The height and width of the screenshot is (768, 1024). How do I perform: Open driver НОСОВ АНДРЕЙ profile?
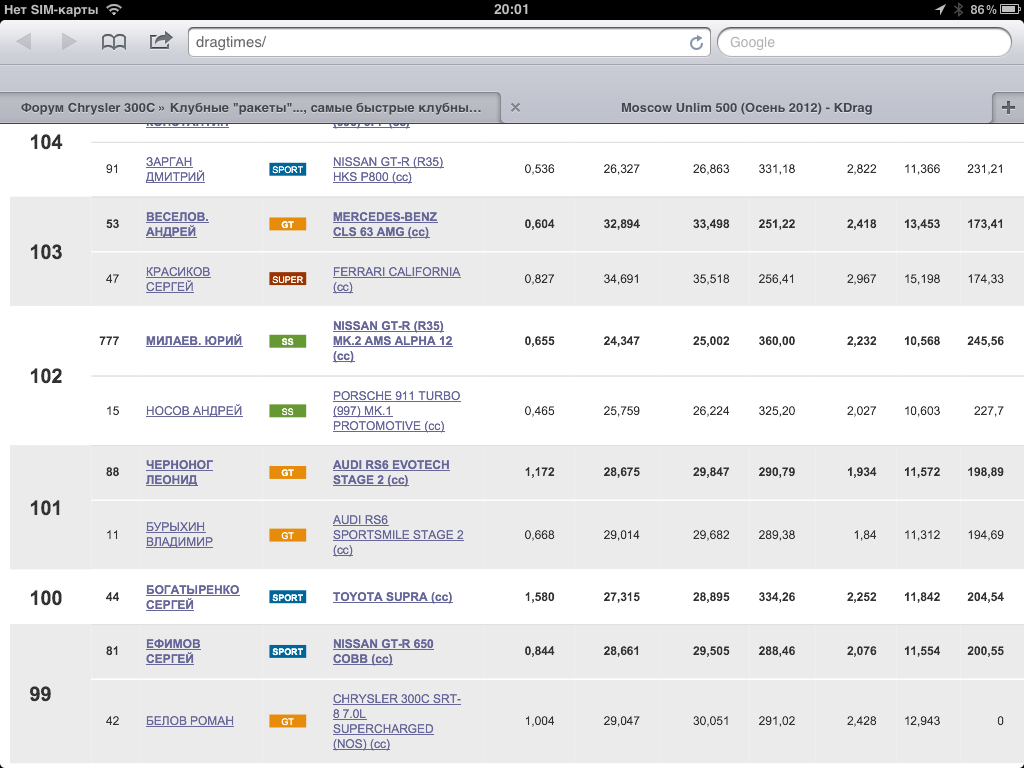(194, 411)
